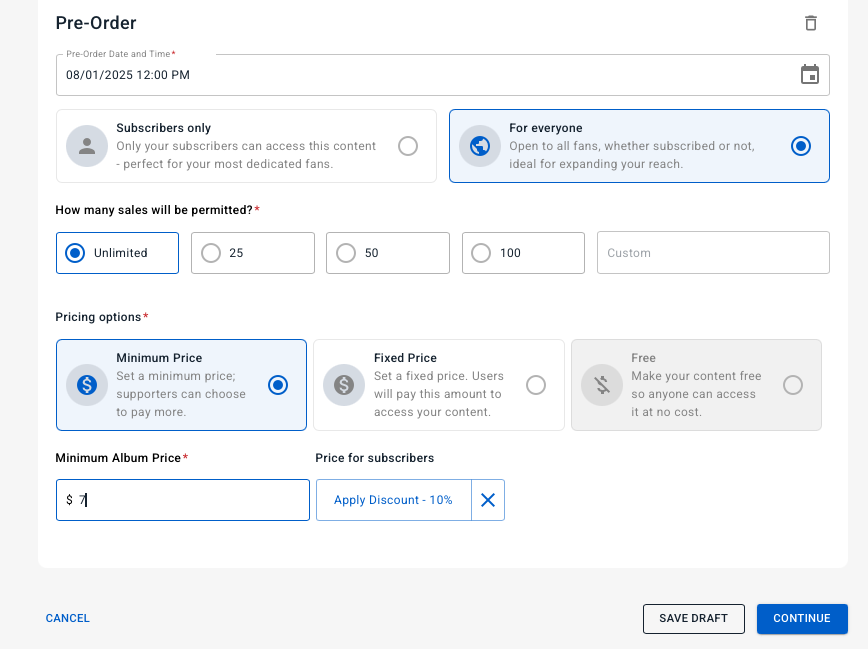This screenshot has height=649, width=868.
Task: Limit sales to 25
Action: (253, 253)
